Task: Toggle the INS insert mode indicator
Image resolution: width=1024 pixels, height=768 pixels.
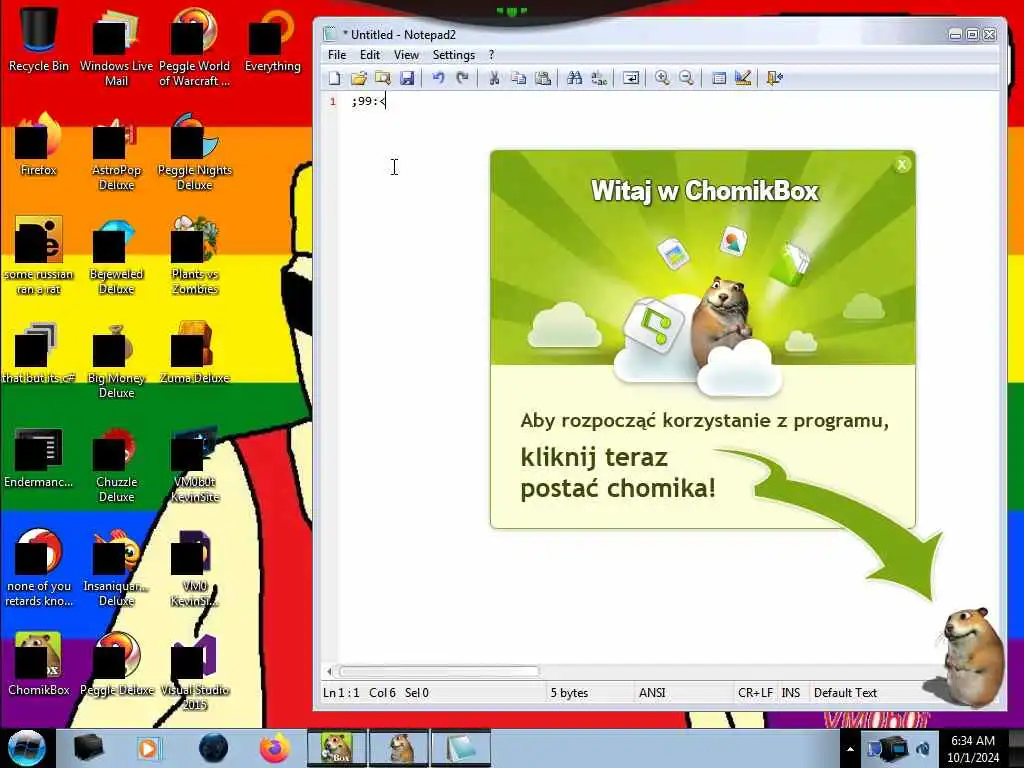Action: coord(791,693)
